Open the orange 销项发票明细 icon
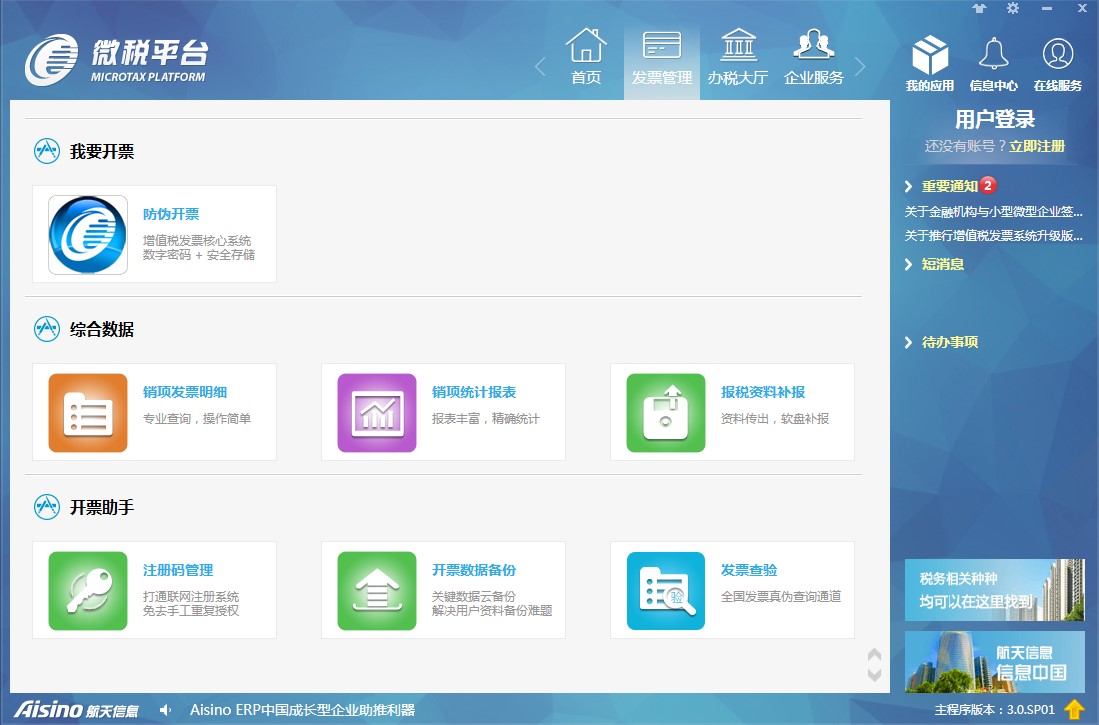The image size is (1099, 725). [x=88, y=413]
